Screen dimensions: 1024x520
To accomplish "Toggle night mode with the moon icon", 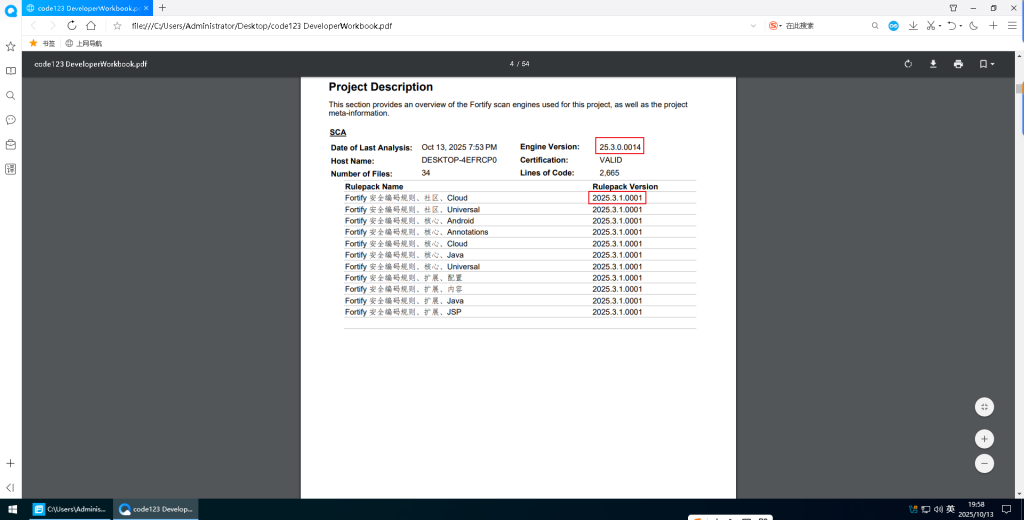I will click(x=973, y=26).
